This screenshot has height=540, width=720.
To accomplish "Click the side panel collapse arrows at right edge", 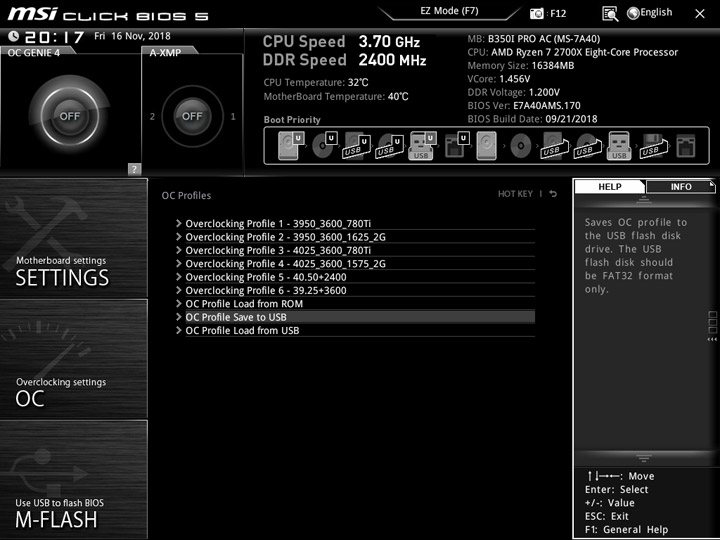I will point(712,339).
